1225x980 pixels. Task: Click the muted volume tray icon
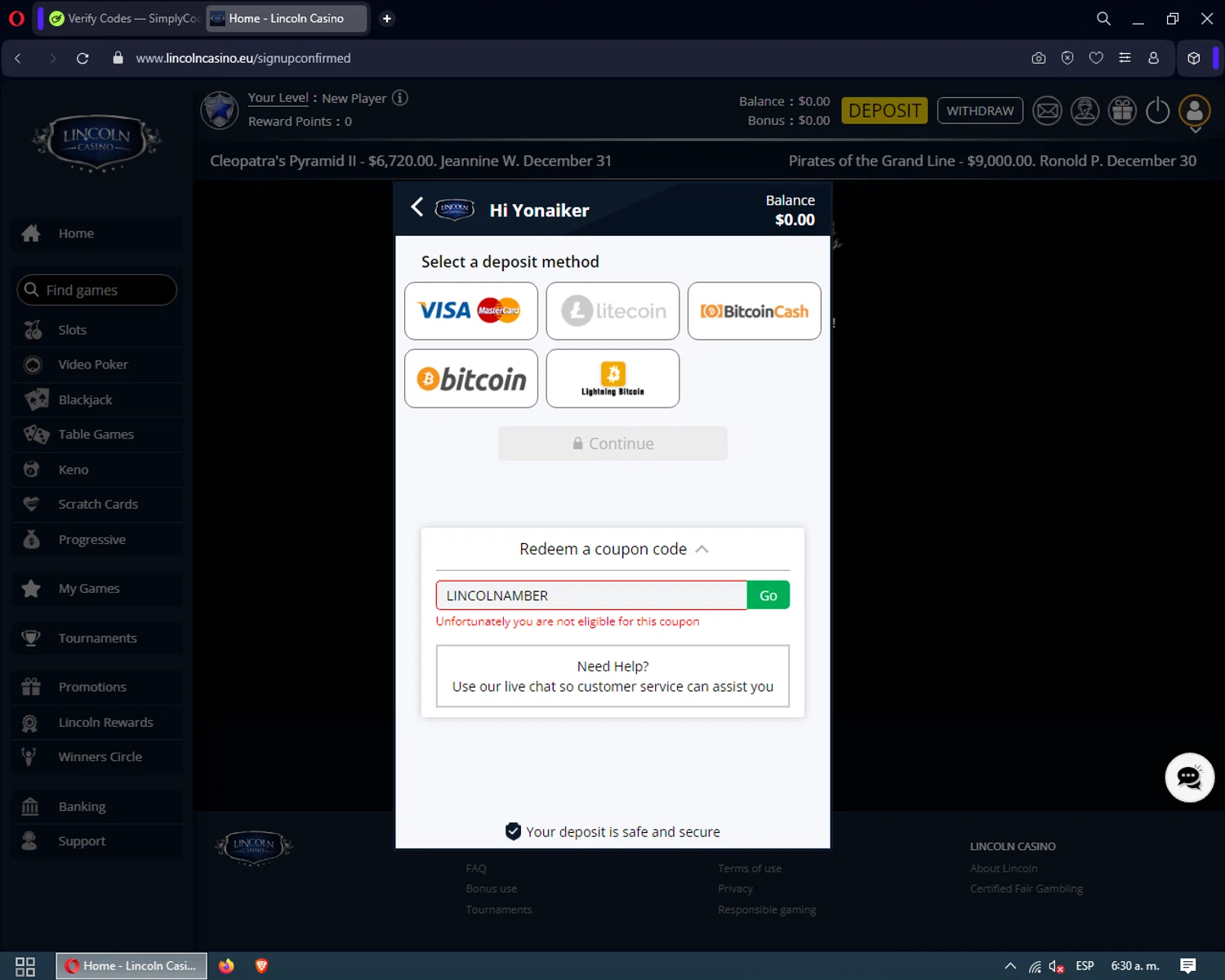tap(1056, 966)
